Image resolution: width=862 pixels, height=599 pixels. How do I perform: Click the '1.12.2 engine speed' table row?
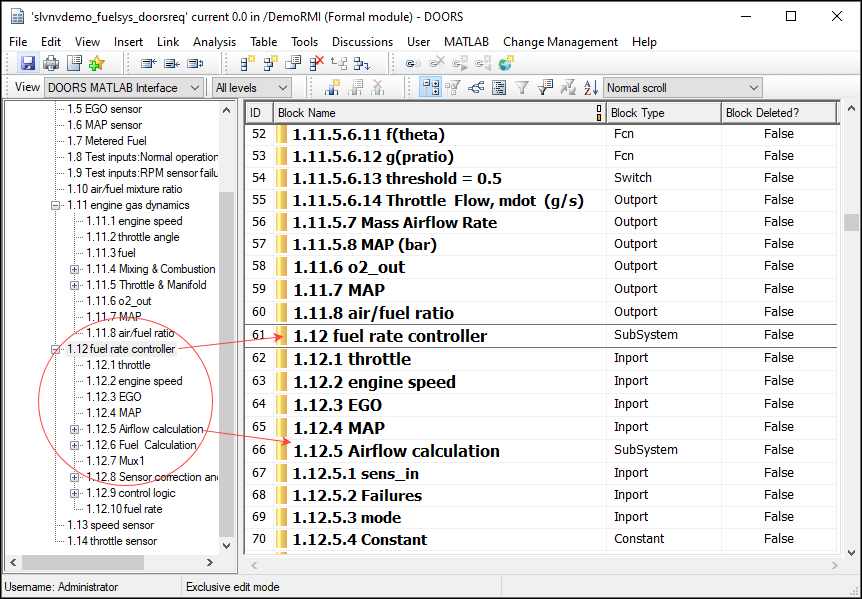point(541,381)
